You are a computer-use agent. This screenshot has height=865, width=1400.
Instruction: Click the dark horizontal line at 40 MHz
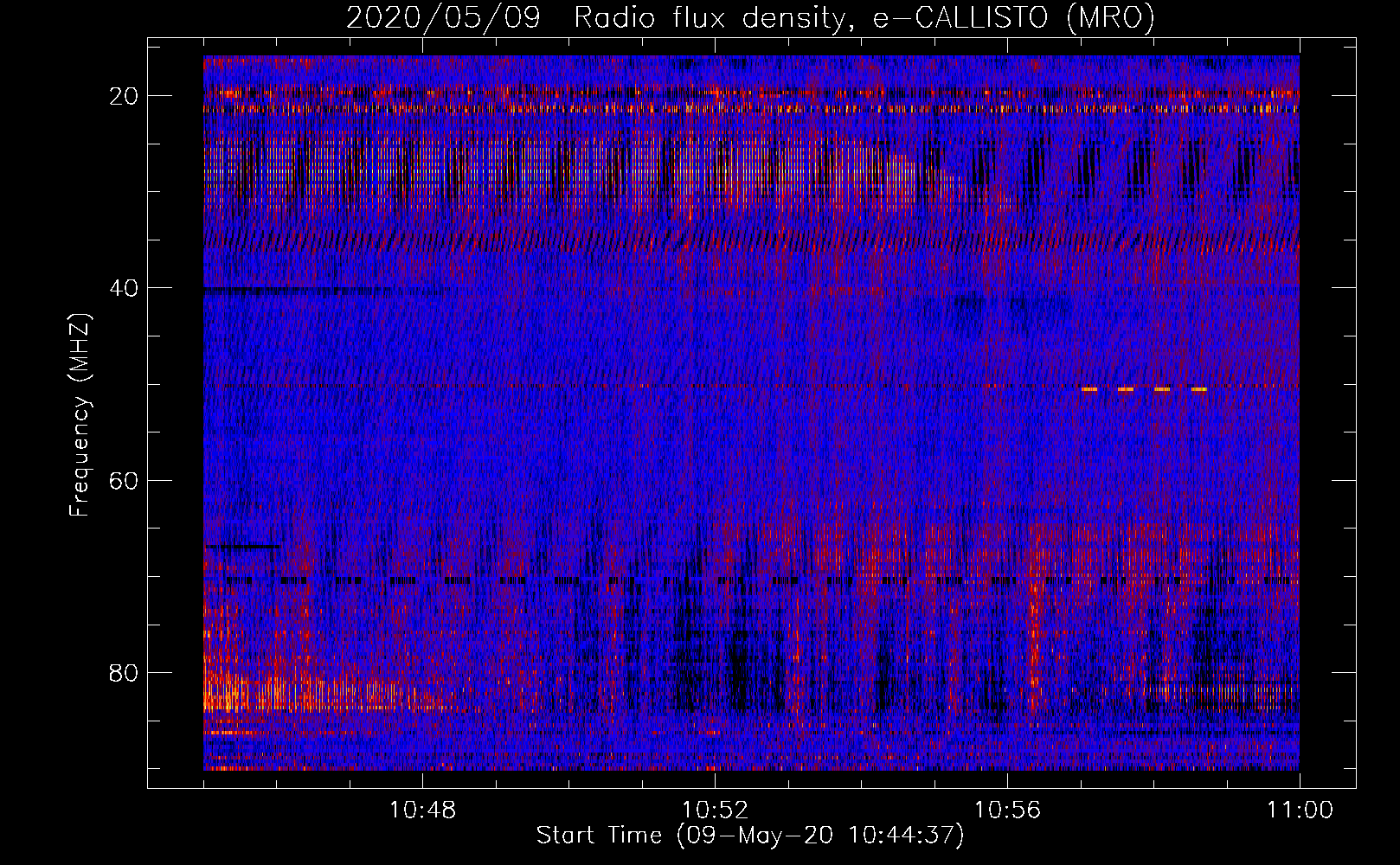point(299,292)
